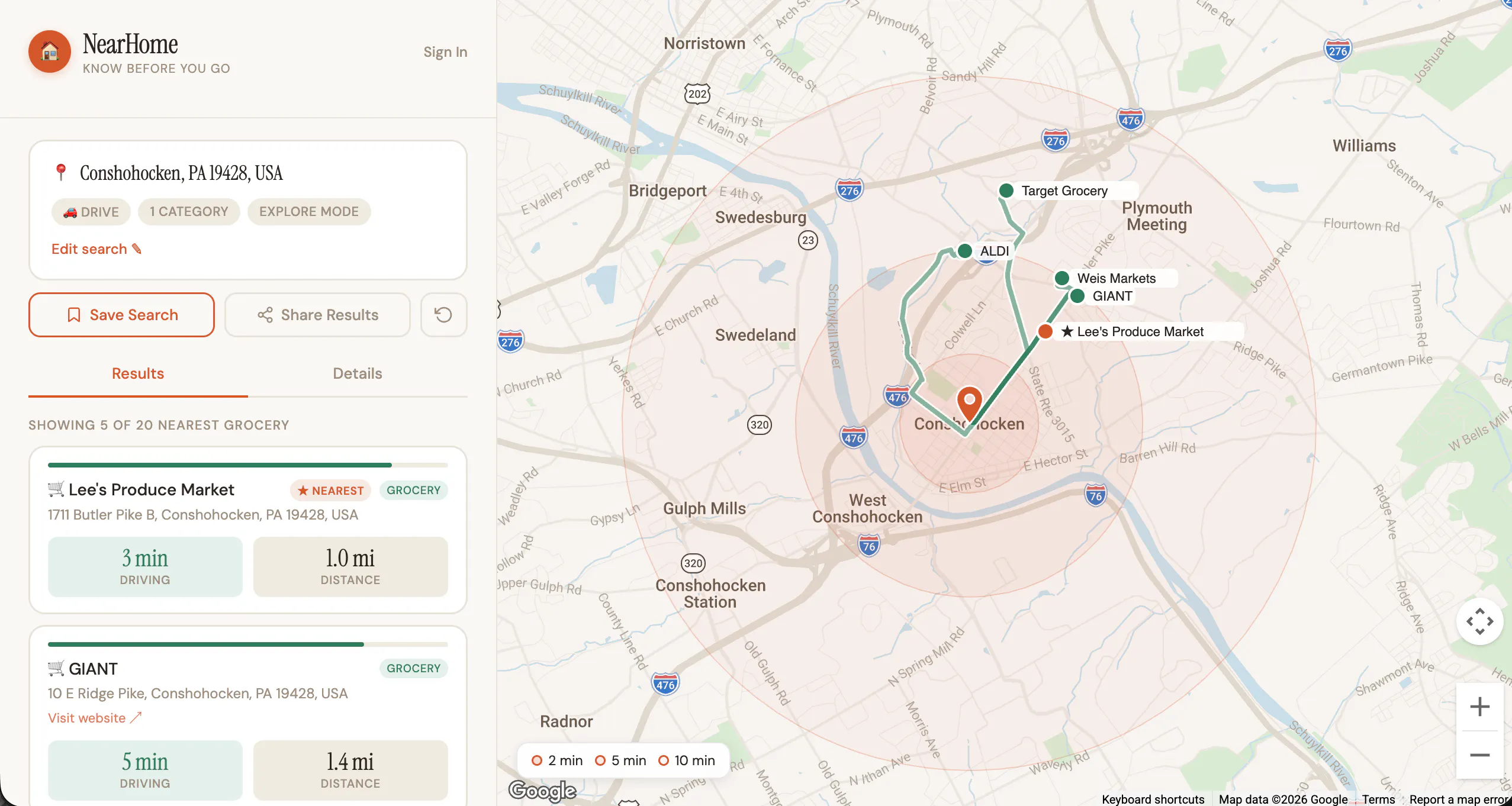1512x806 pixels.
Task: Click the orange home pin on the map
Action: pos(969,404)
